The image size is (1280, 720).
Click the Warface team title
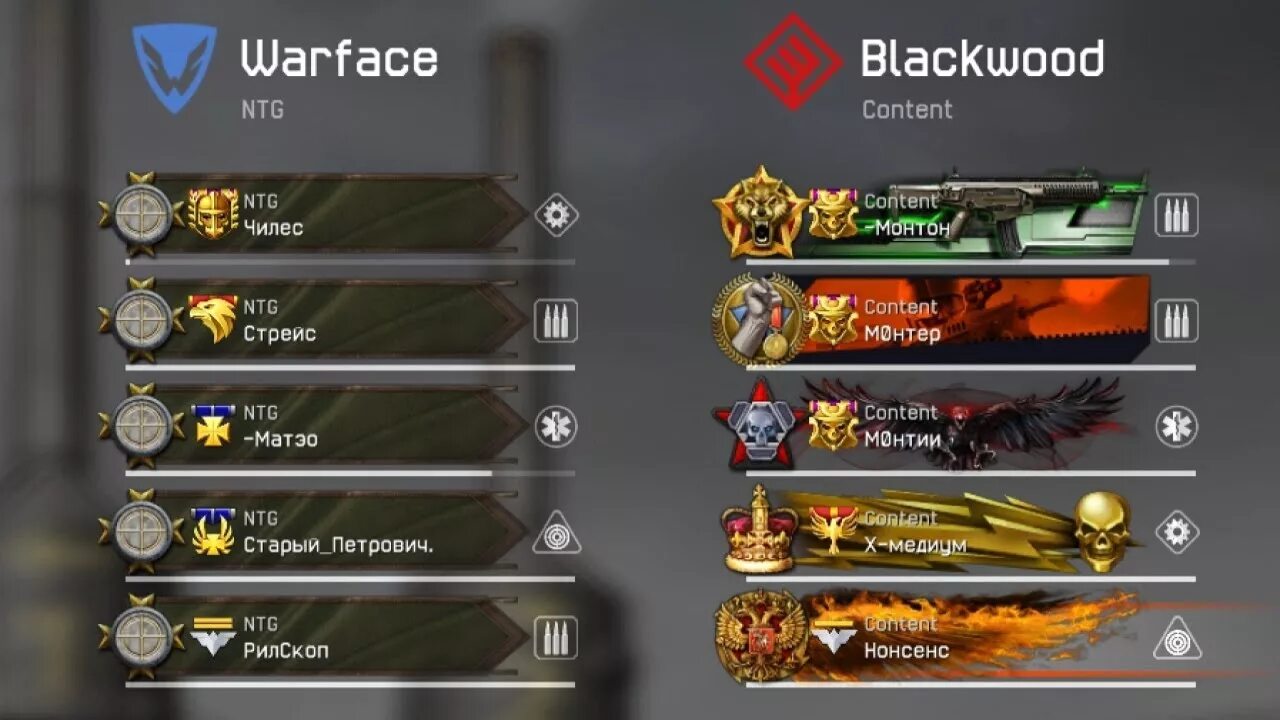[x=339, y=59]
